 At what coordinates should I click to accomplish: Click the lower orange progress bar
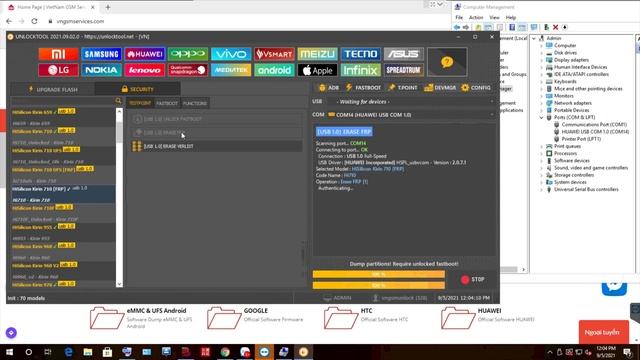pos(379,285)
